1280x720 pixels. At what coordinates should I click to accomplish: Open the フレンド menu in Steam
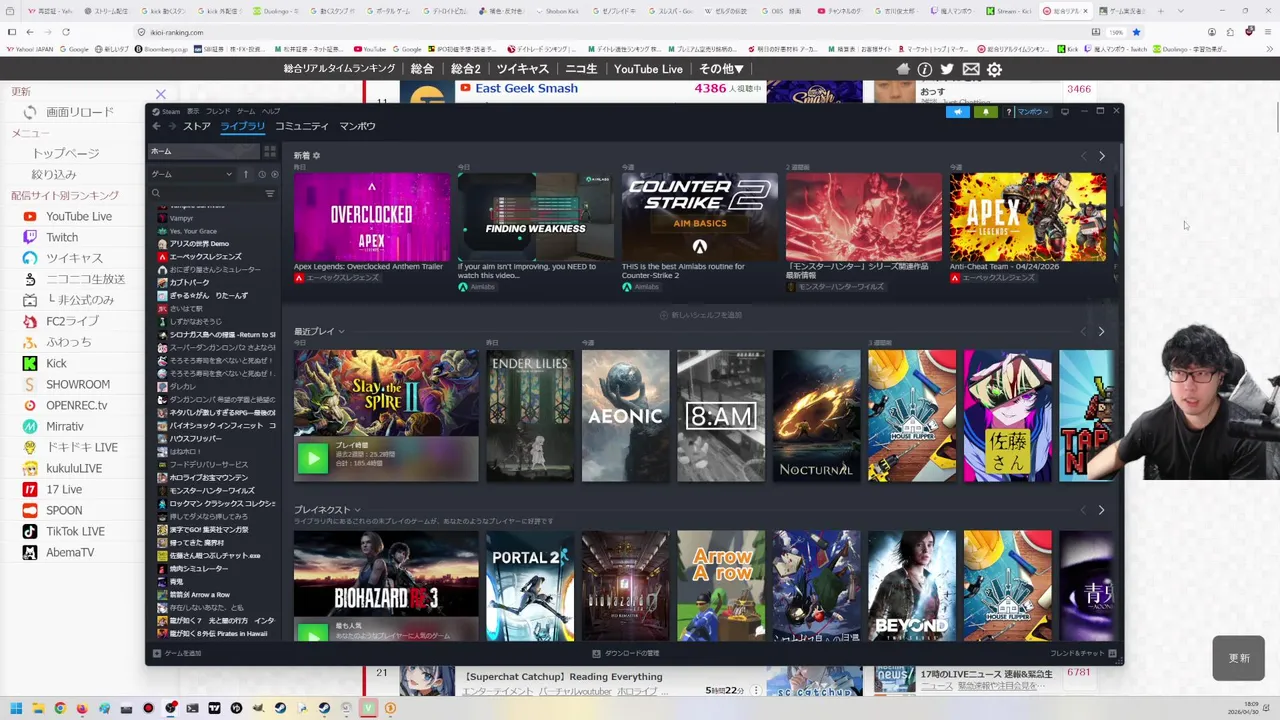point(217,111)
